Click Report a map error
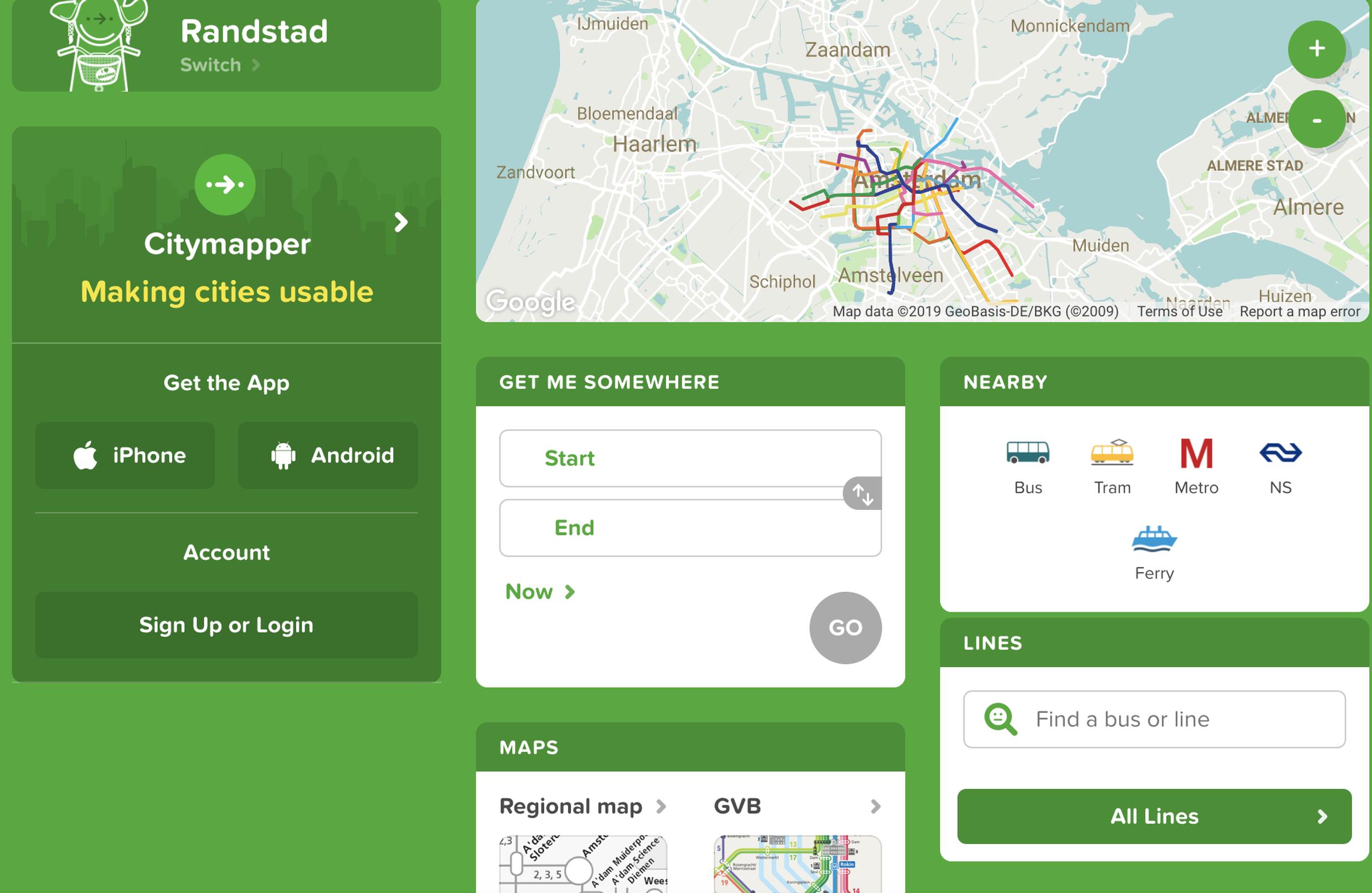1372x893 pixels. (1300, 311)
